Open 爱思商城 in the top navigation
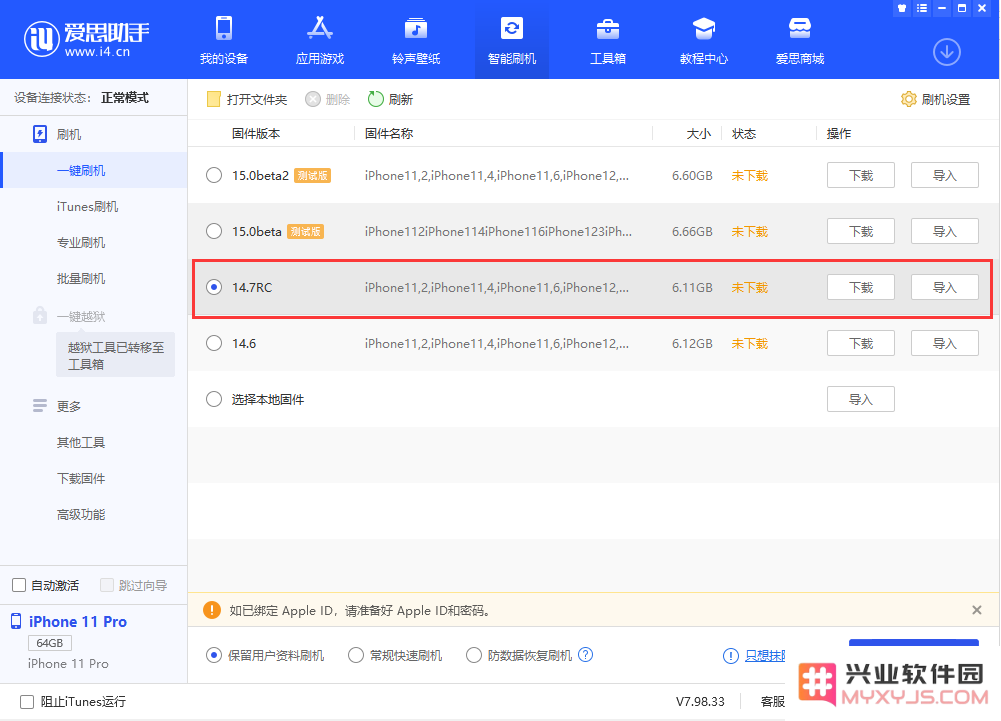Image resolution: width=1001 pixels, height=721 pixels. 799,40
